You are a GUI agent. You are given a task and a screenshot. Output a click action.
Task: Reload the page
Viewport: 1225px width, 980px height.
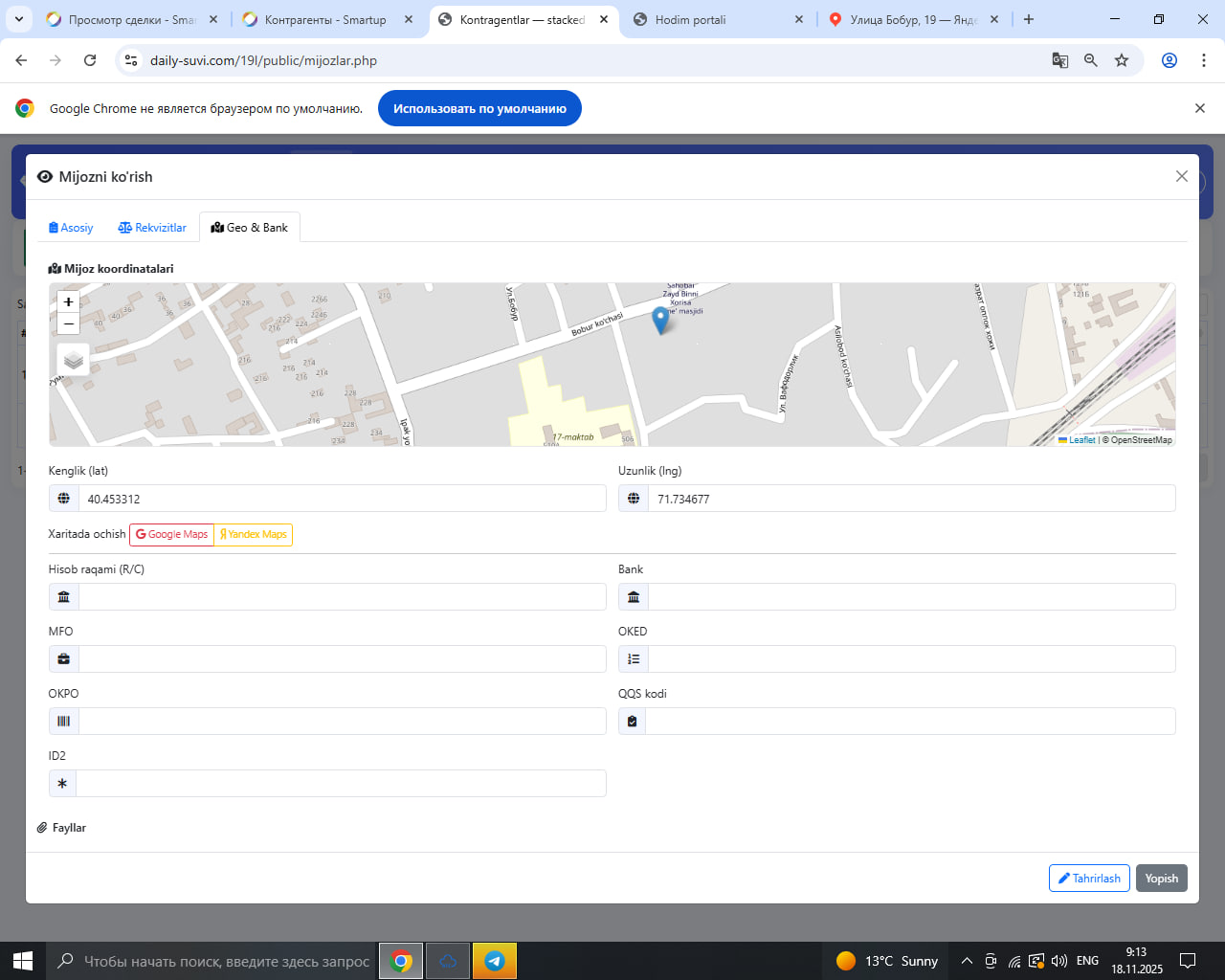[x=90, y=60]
